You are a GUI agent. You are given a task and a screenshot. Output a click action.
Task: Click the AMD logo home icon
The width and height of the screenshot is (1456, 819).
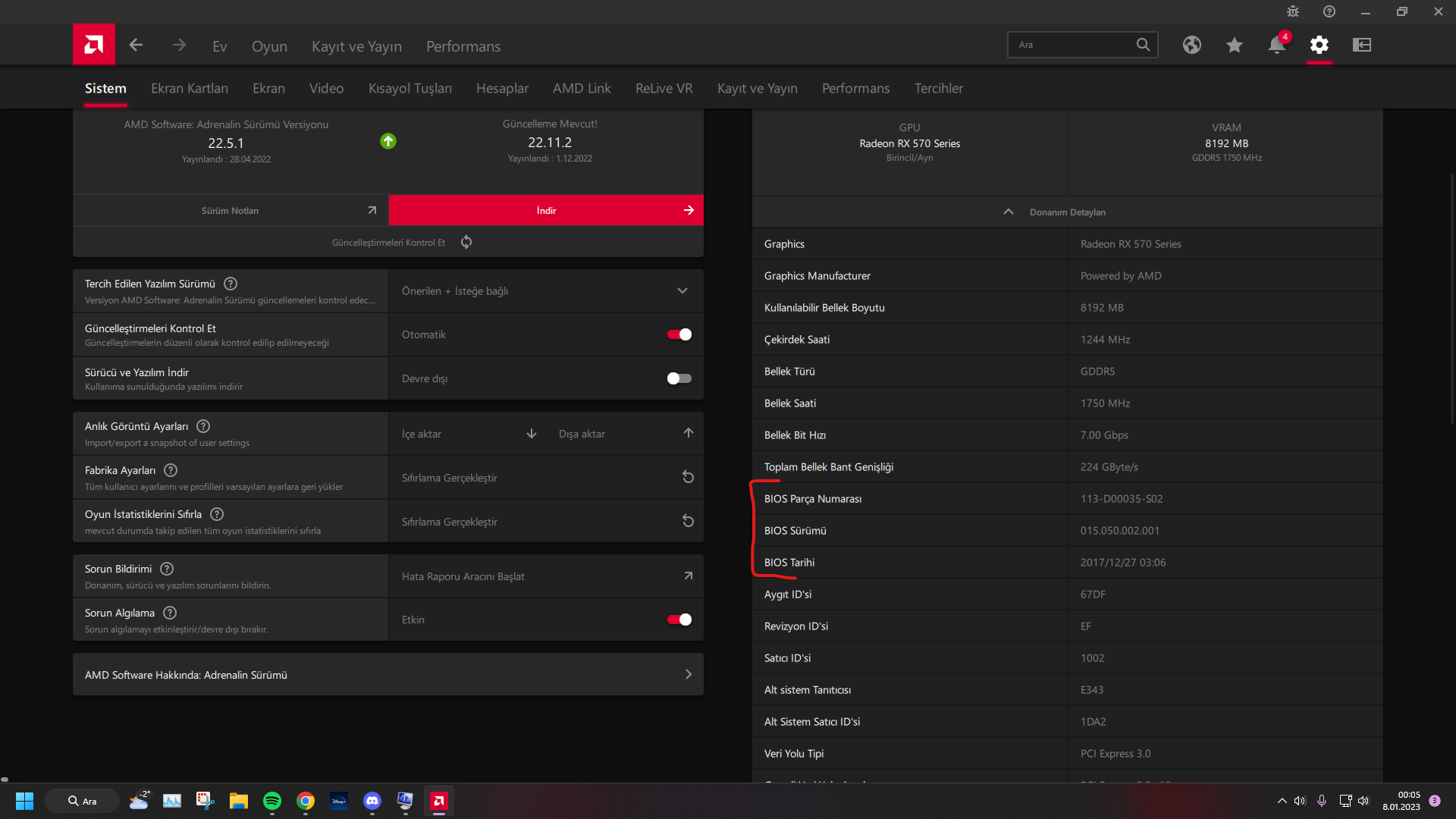pos(94,45)
